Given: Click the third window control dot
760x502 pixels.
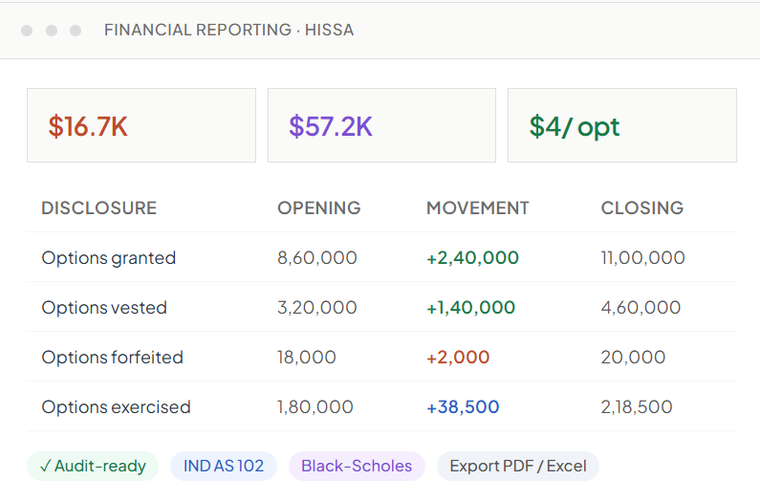Looking at the screenshot, I should (76, 31).
